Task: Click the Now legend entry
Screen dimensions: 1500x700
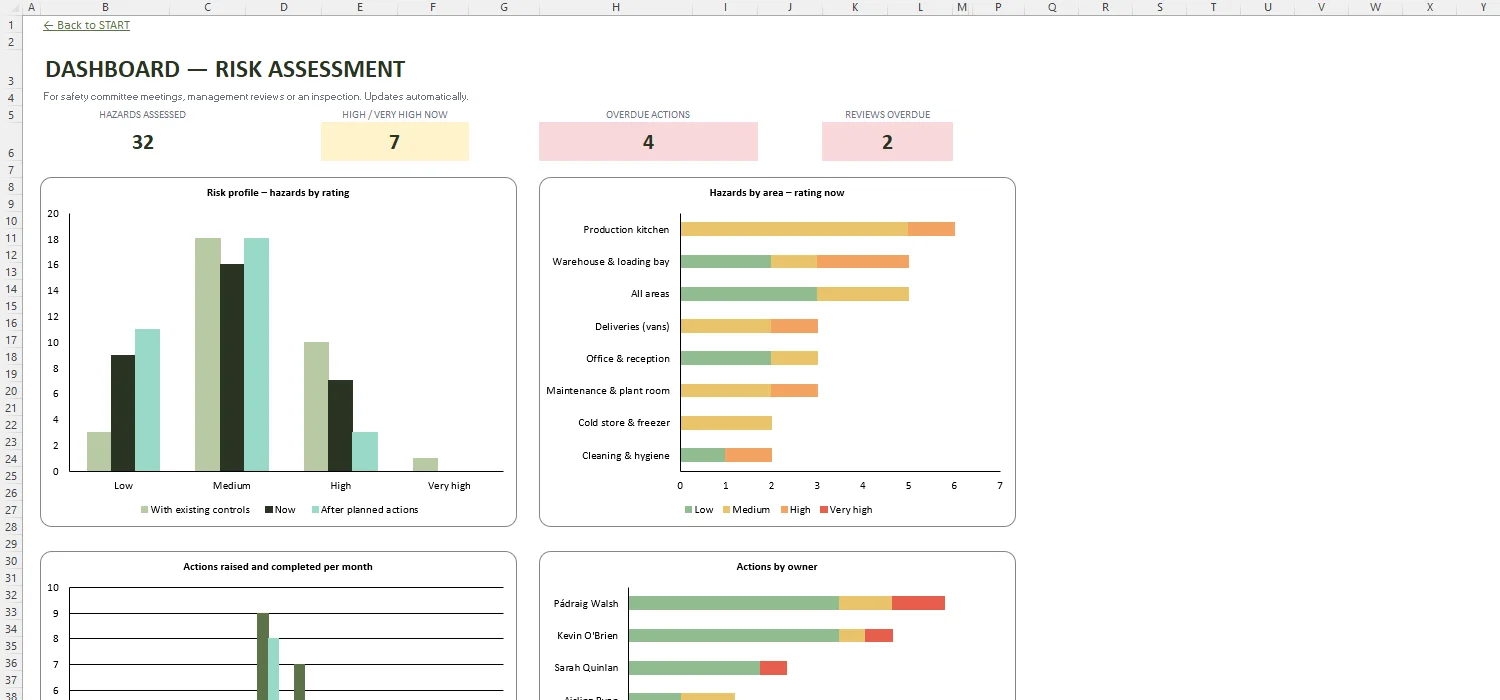Action: (280, 510)
